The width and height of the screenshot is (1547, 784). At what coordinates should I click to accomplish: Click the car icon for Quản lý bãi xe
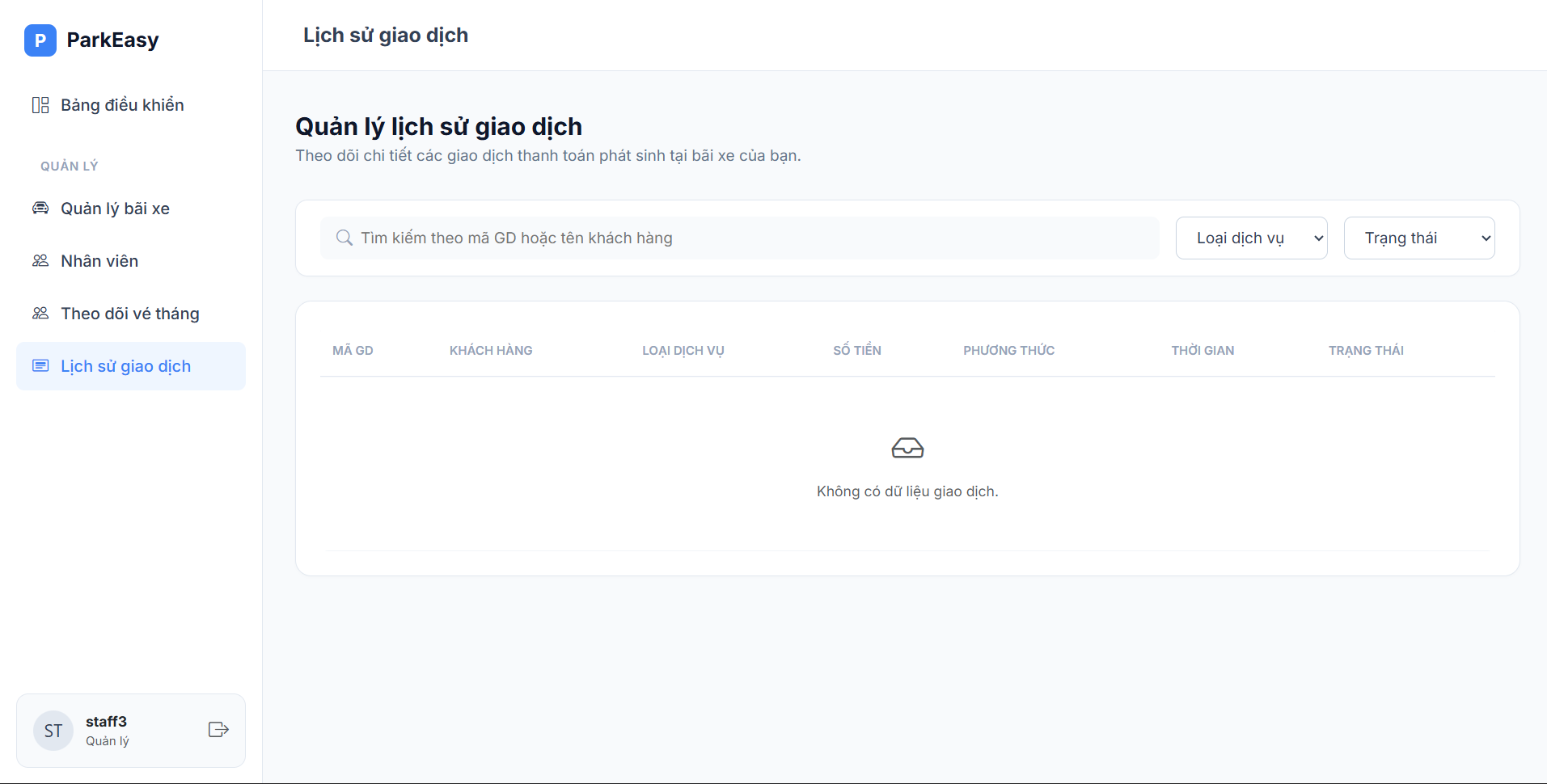[x=40, y=209]
